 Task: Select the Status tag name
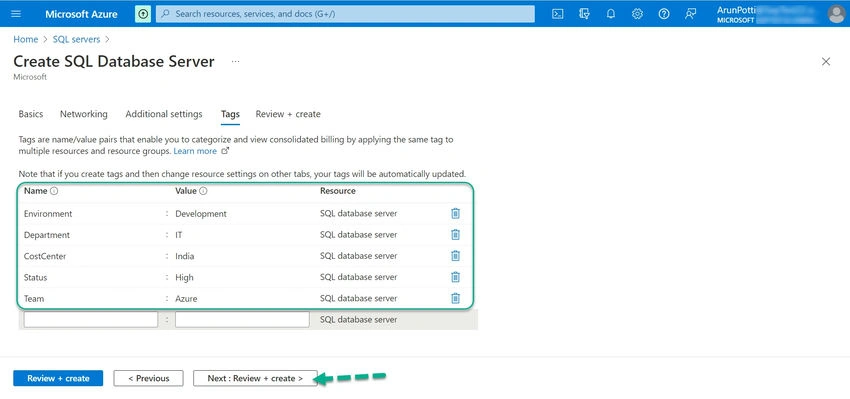[35, 277]
